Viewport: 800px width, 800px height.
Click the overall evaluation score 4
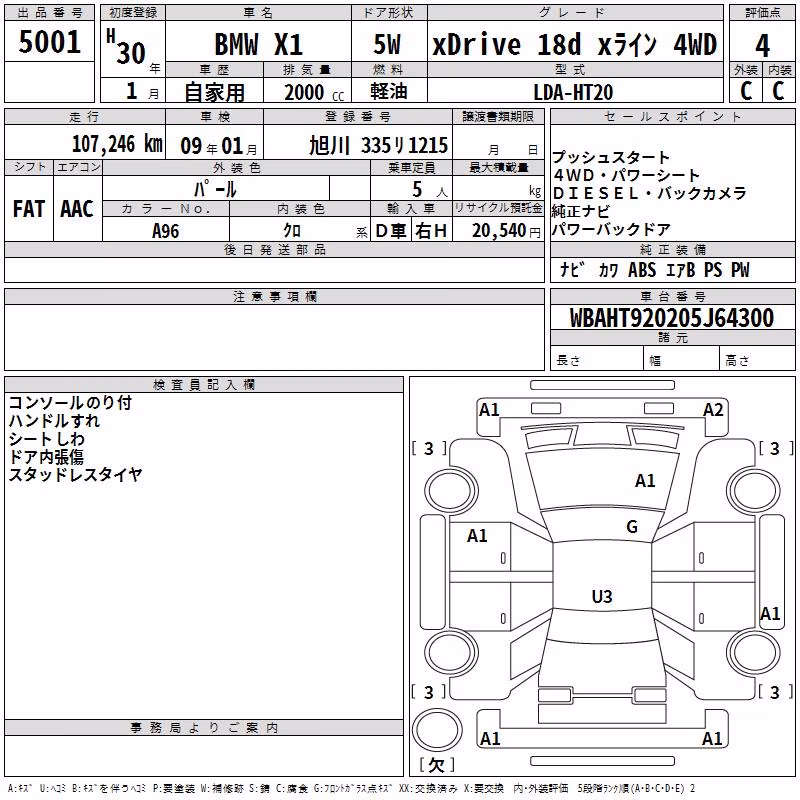coord(762,46)
